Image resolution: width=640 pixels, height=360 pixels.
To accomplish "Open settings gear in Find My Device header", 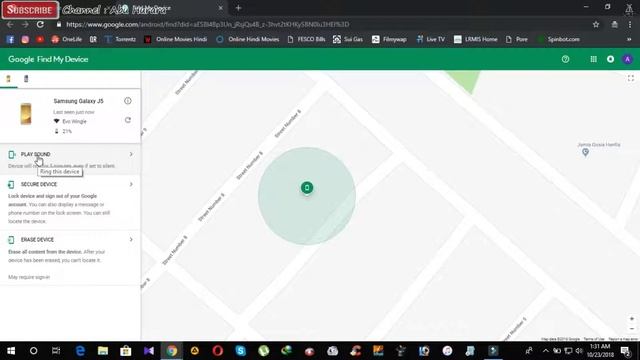I will 610,59.
